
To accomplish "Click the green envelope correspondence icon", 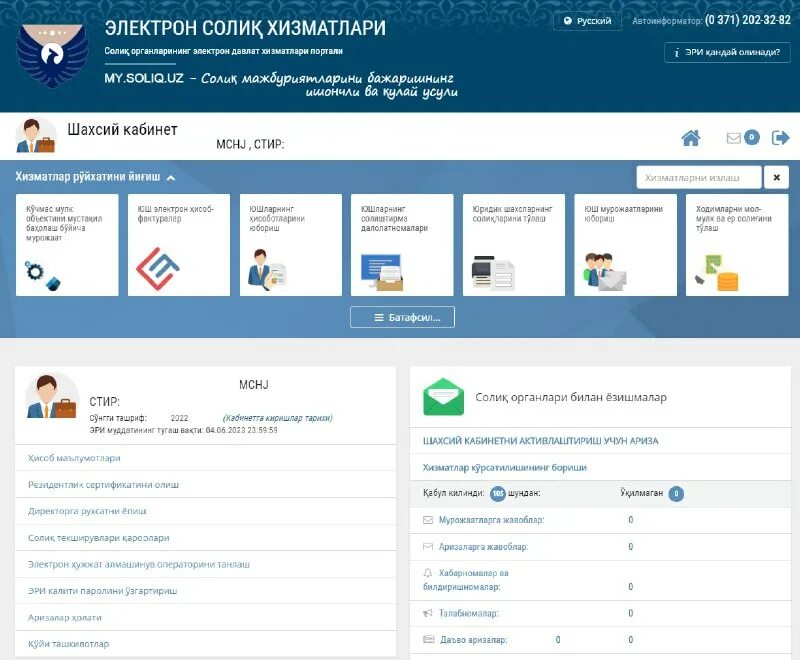I will [443, 397].
